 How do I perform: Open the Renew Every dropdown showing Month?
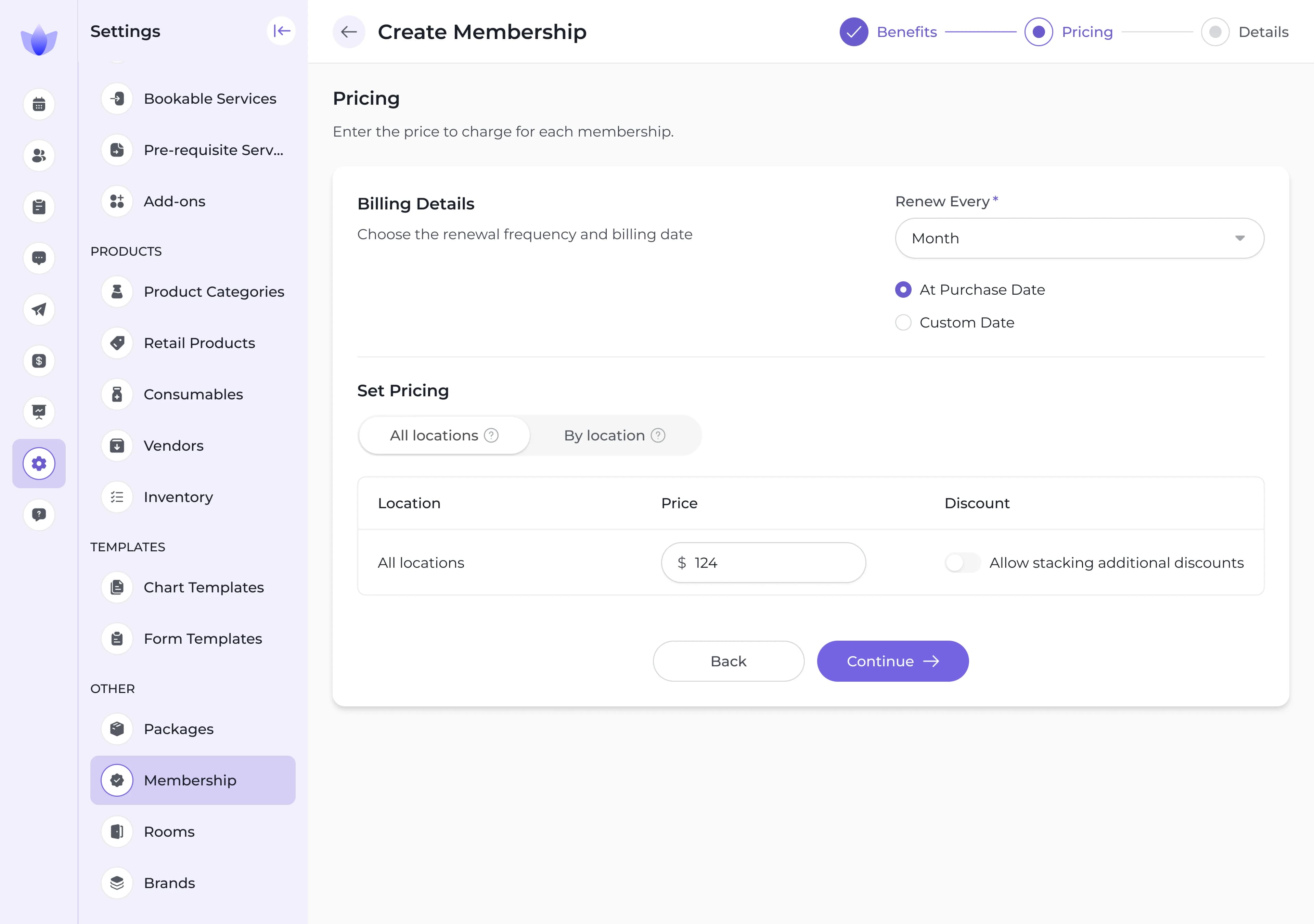(x=1079, y=238)
